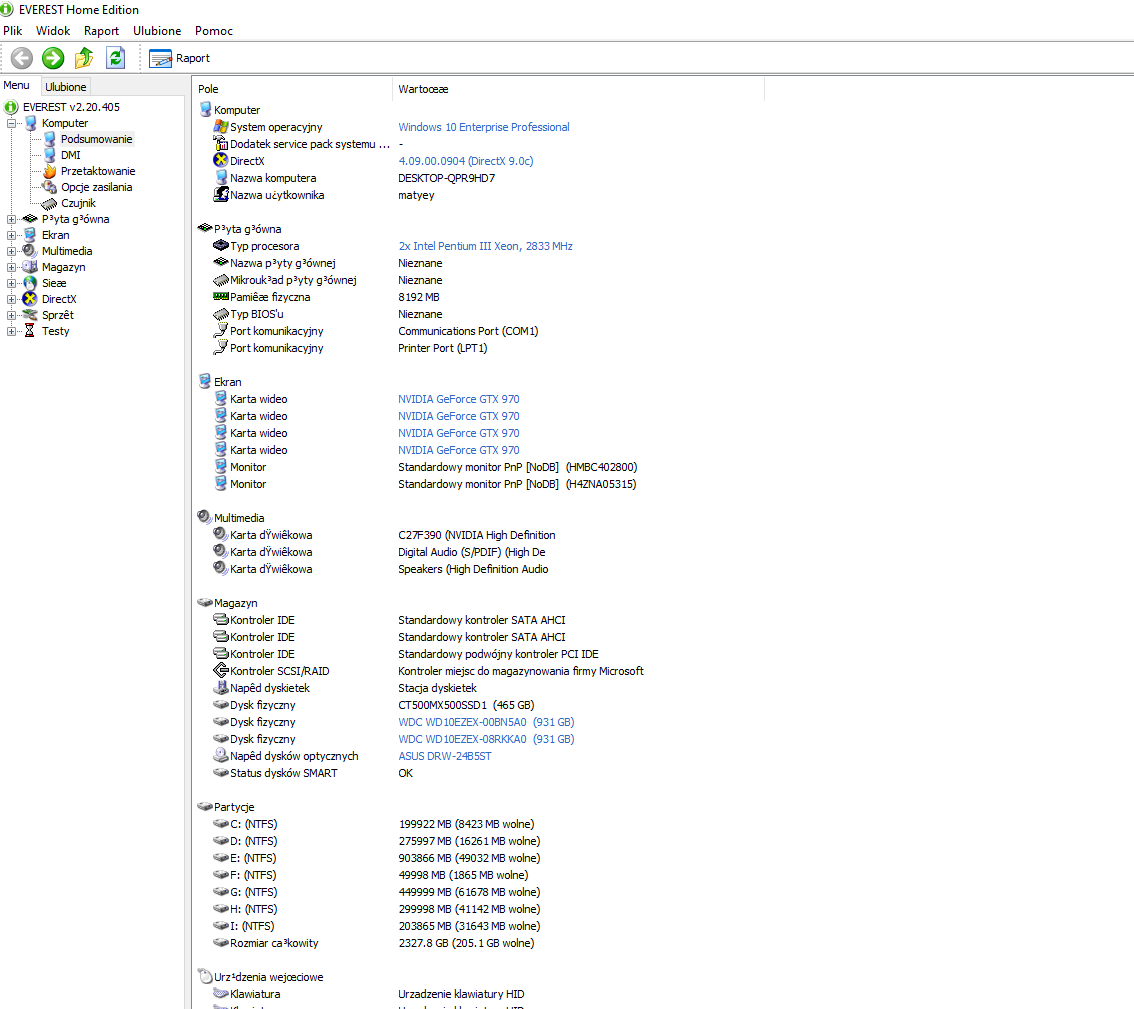Click the go up level icon
1134x1009 pixels.
85,58
